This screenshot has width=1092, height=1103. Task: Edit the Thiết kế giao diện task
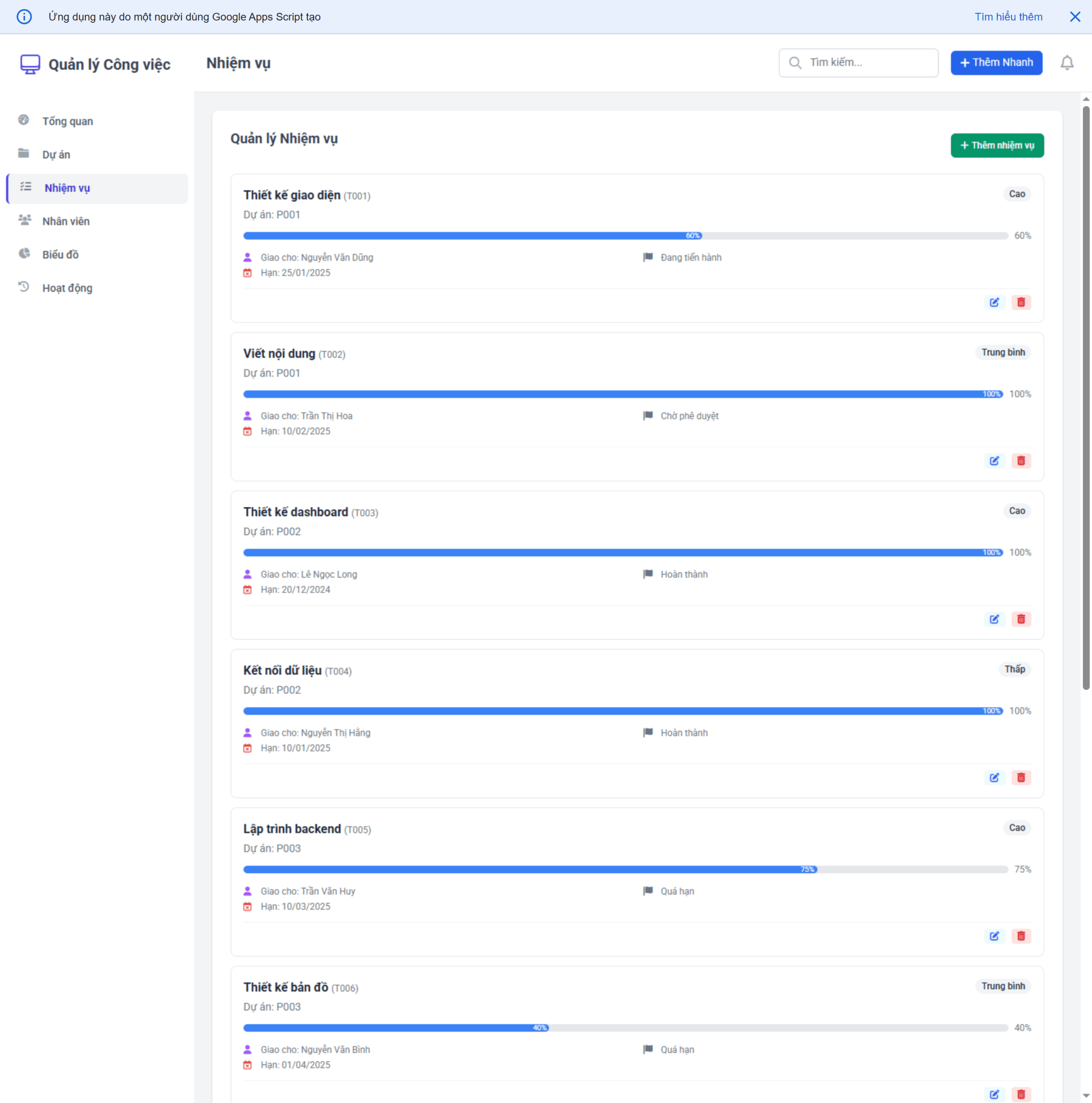click(995, 302)
